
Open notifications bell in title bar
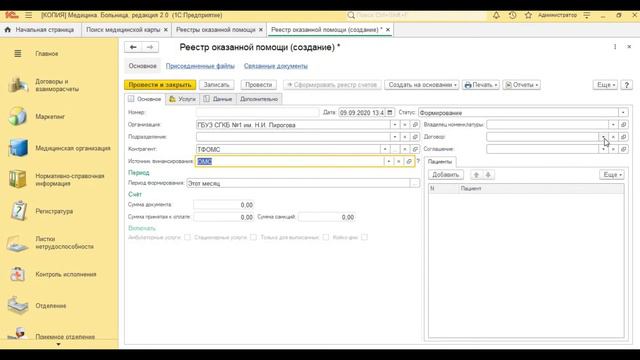click(496, 15)
